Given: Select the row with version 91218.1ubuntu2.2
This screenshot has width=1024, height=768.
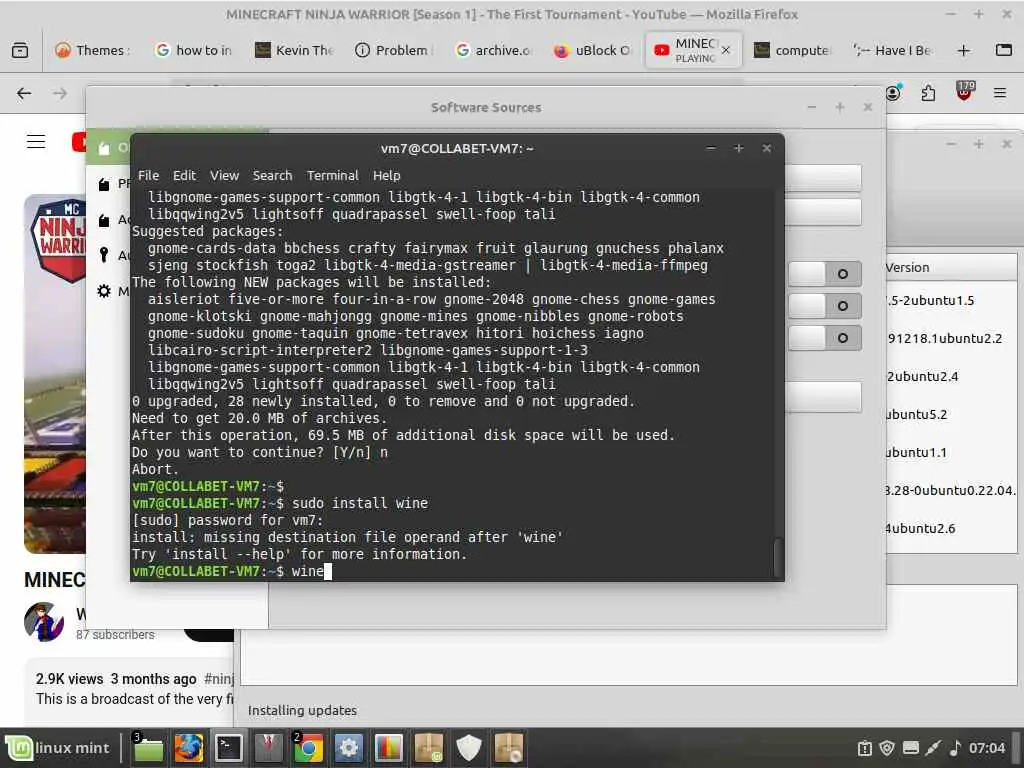Looking at the screenshot, I should [951, 338].
